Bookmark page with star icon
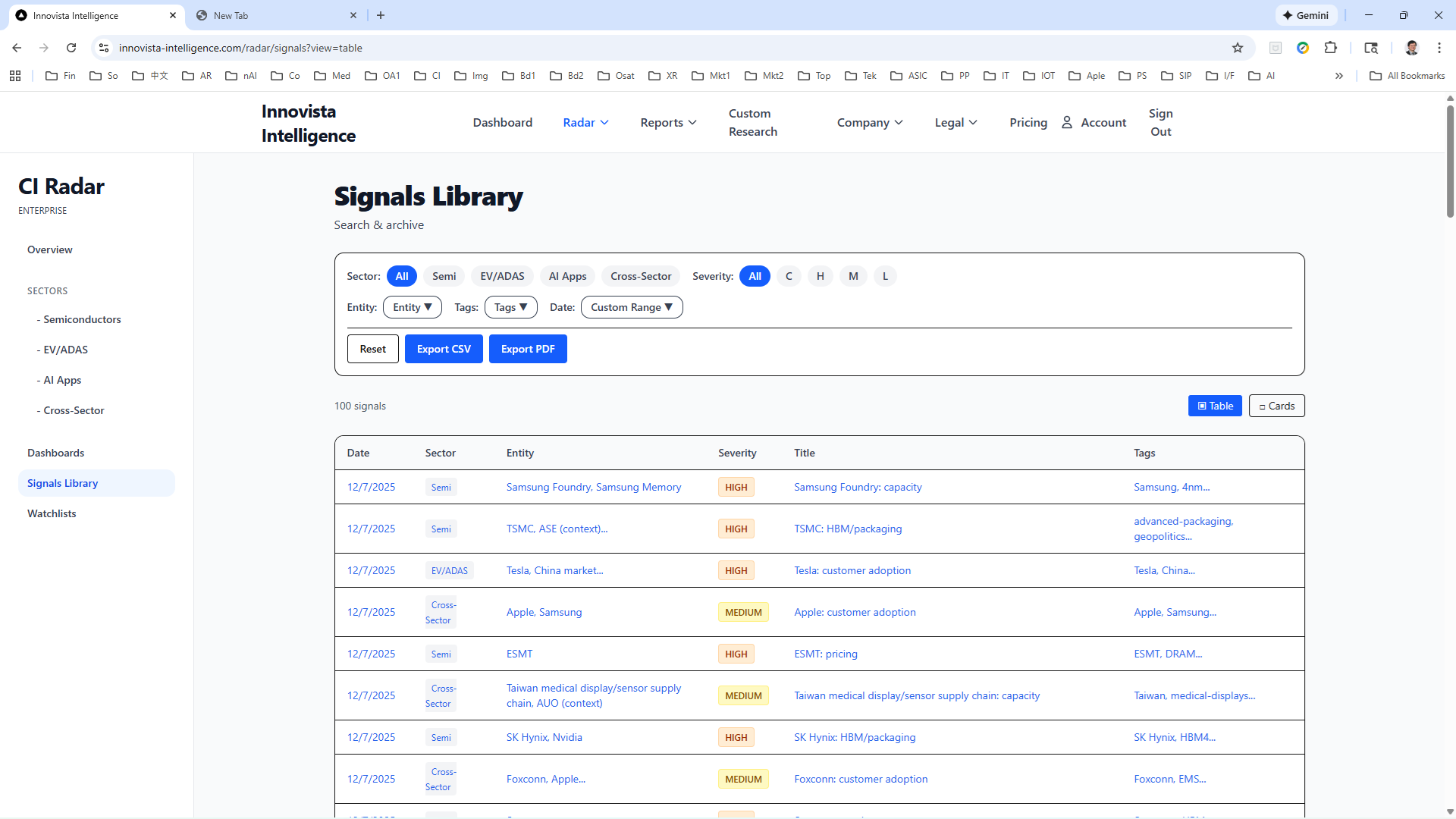Screen dimensions: 1456x819 pyautogui.click(x=1238, y=48)
